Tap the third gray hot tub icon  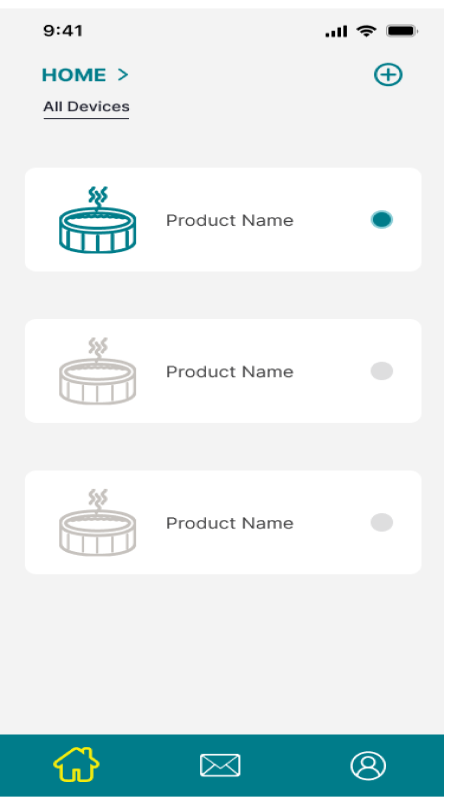pos(97,522)
